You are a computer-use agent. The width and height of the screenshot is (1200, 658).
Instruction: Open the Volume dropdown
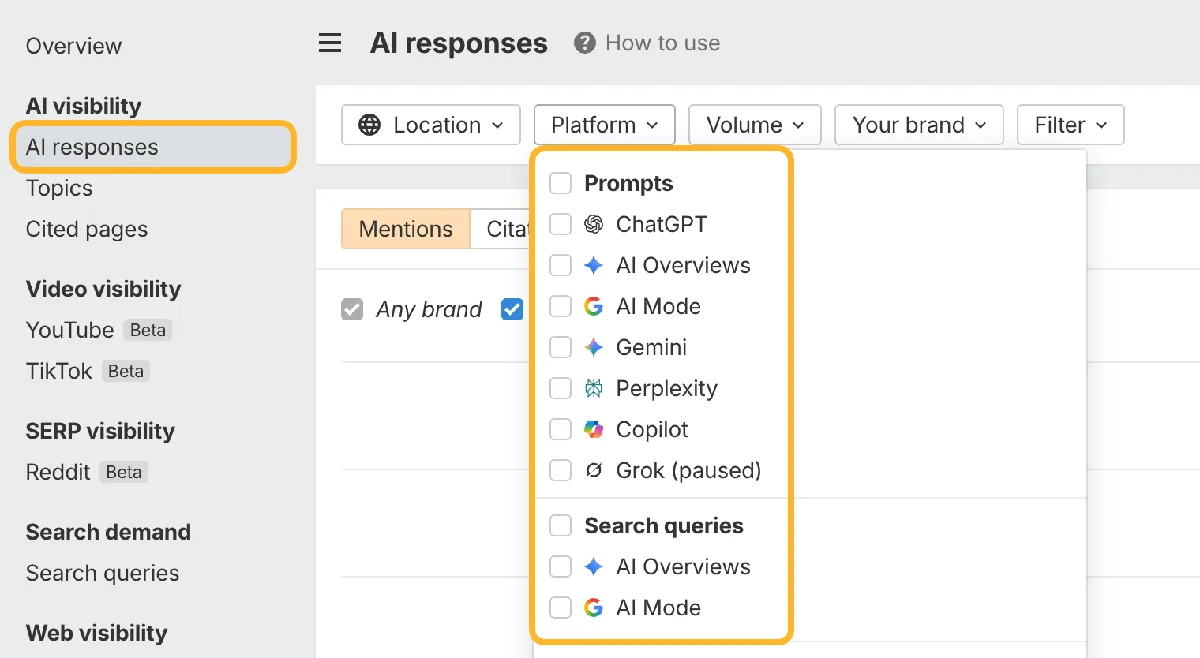[x=755, y=125]
